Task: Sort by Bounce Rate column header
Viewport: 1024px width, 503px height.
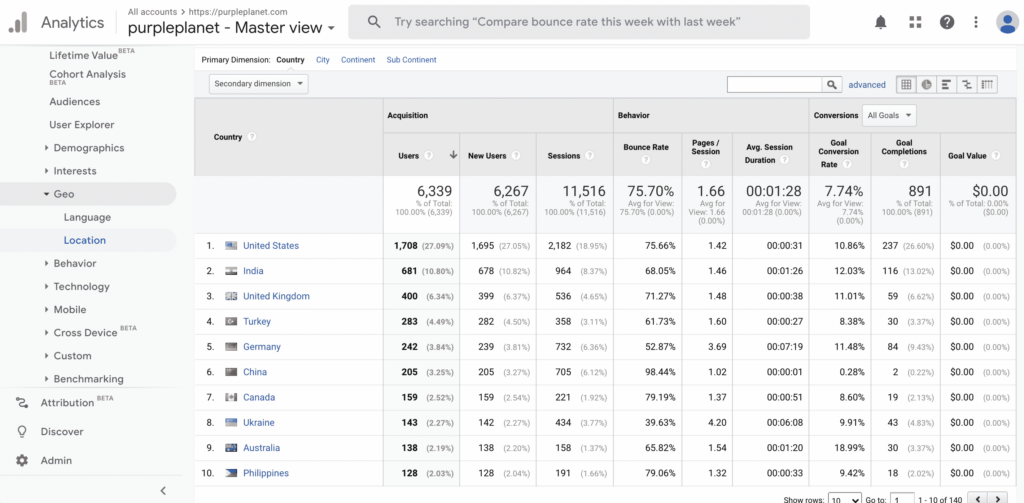Action: (x=646, y=147)
